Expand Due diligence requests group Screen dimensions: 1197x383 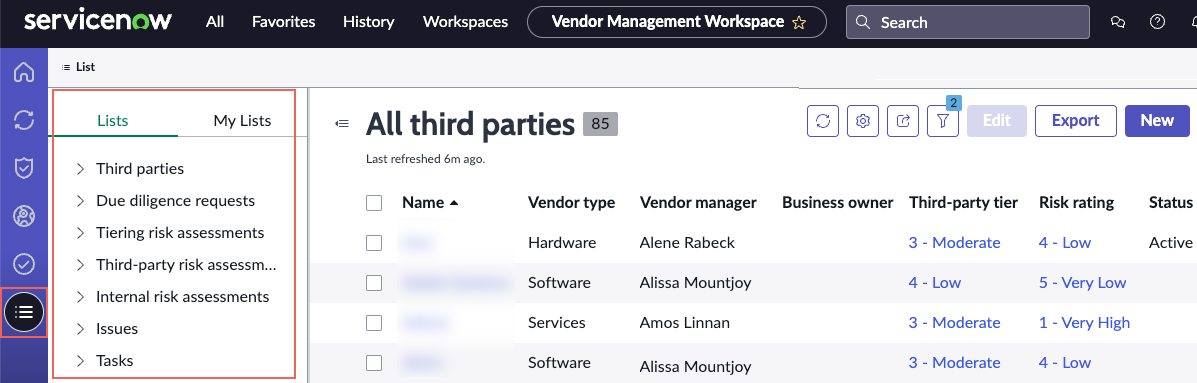coord(80,201)
